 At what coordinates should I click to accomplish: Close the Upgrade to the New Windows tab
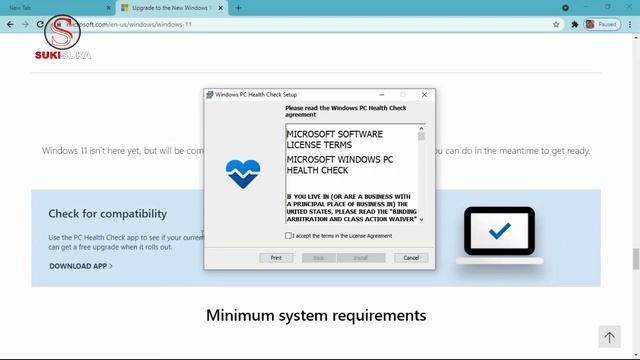(220, 8)
